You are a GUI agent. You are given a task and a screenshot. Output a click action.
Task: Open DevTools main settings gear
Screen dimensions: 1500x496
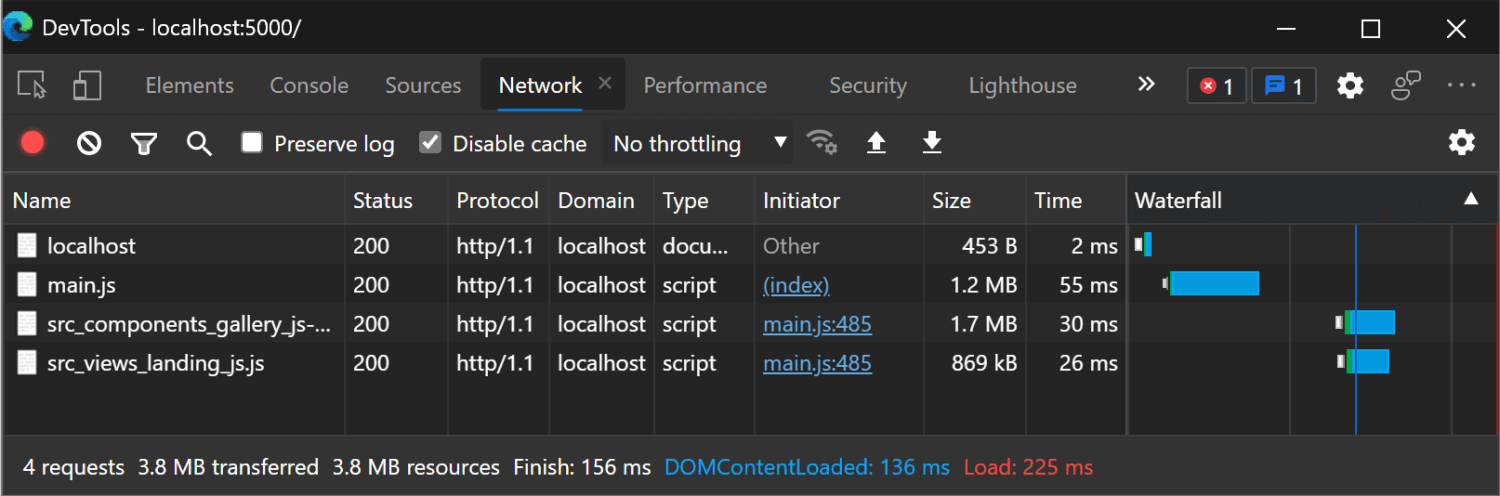coord(1350,86)
